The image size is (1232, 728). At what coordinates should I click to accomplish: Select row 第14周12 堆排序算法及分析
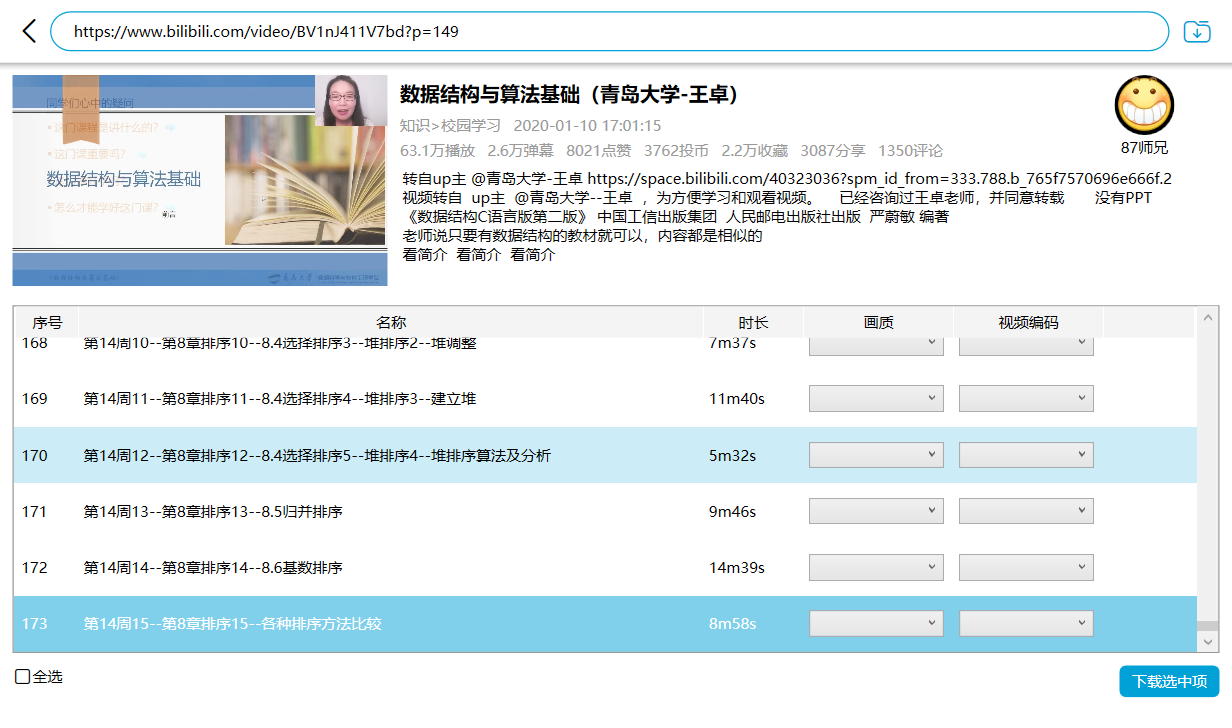(605, 455)
